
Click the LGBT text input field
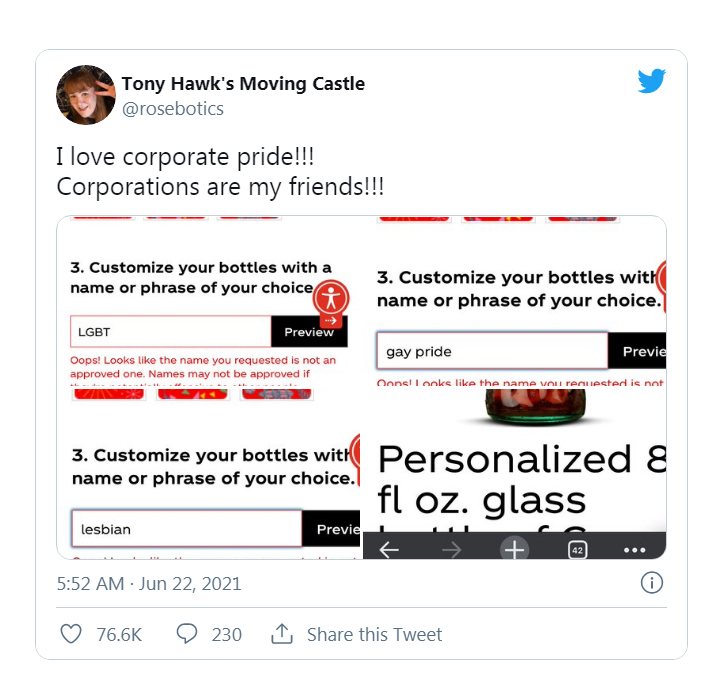pos(171,332)
